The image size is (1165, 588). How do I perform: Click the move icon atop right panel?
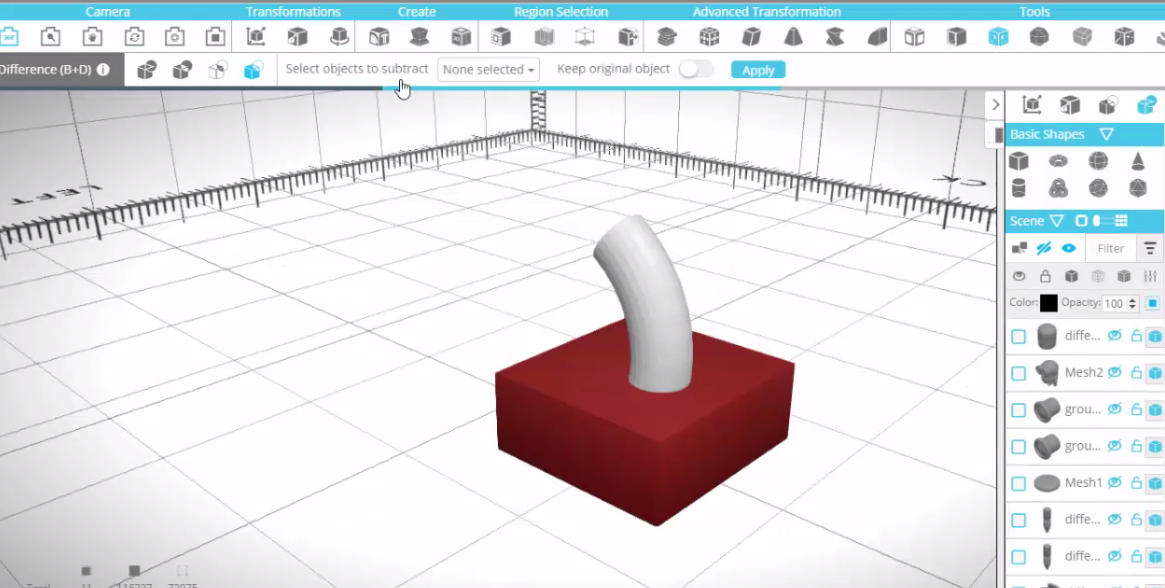(1031, 105)
